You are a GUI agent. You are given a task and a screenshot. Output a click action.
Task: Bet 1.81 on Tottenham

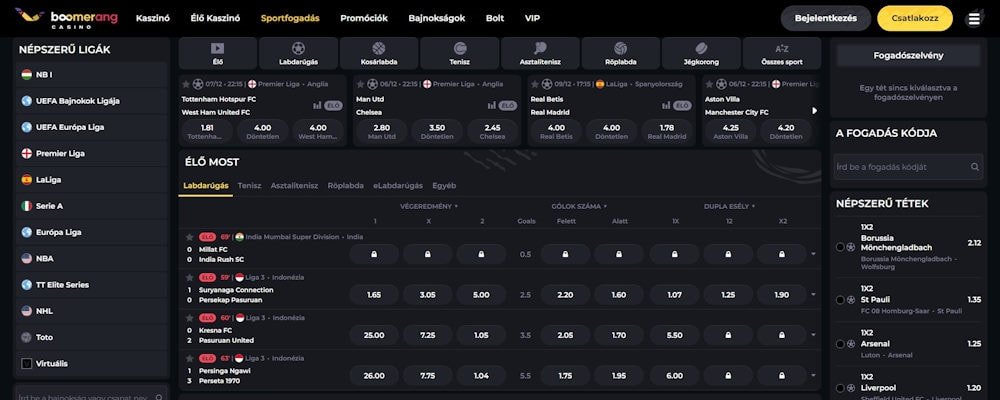click(207, 131)
